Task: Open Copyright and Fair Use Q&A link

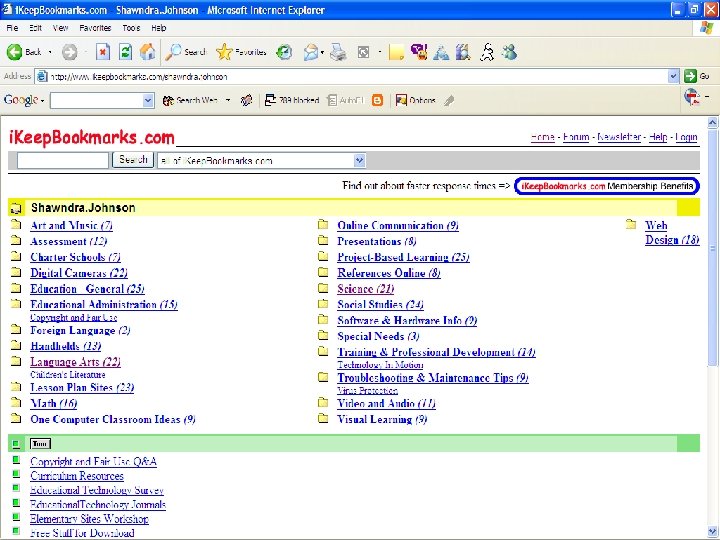Action: [93, 461]
